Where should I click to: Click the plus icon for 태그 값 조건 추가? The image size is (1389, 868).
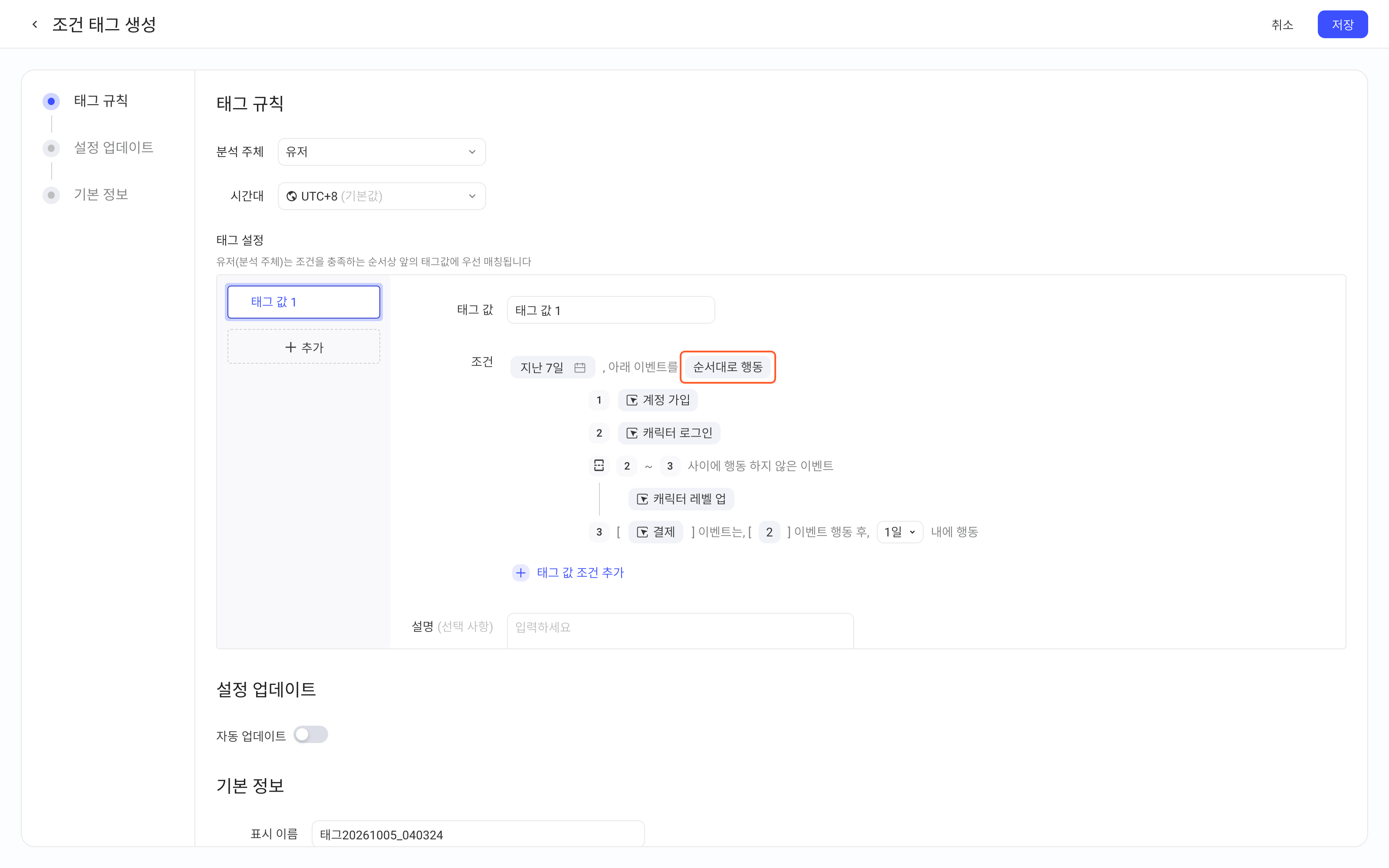520,572
